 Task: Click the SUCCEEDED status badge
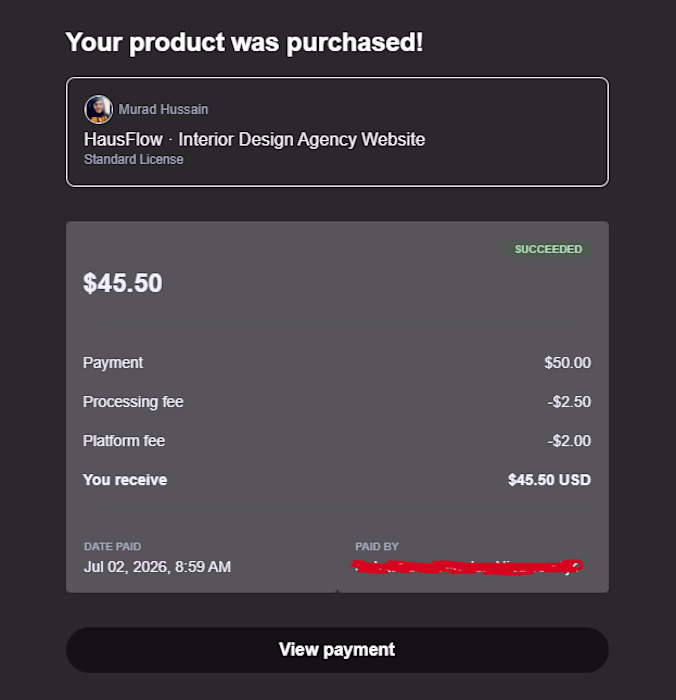[x=548, y=249]
